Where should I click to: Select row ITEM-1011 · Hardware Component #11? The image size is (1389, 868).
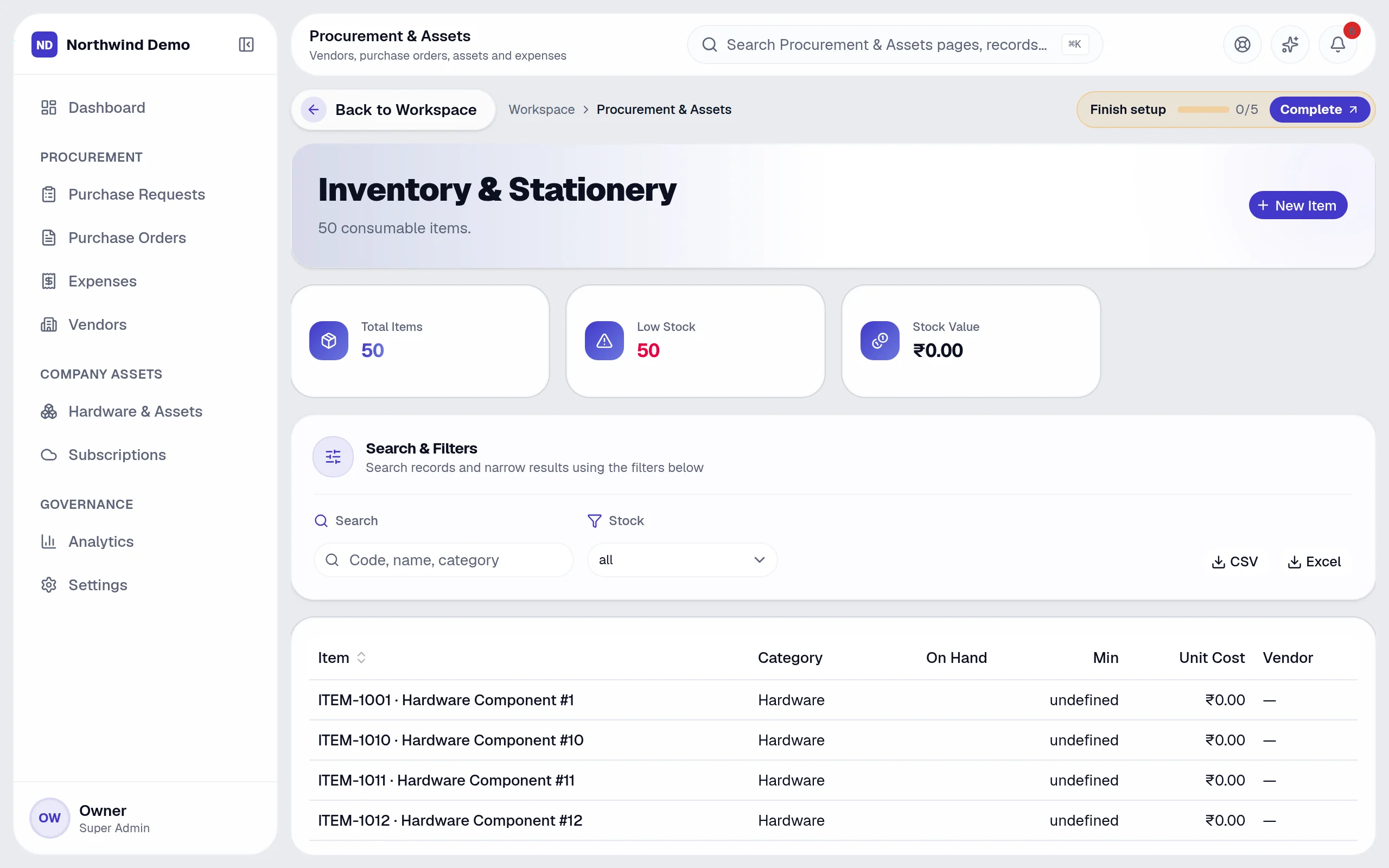click(833, 780)
